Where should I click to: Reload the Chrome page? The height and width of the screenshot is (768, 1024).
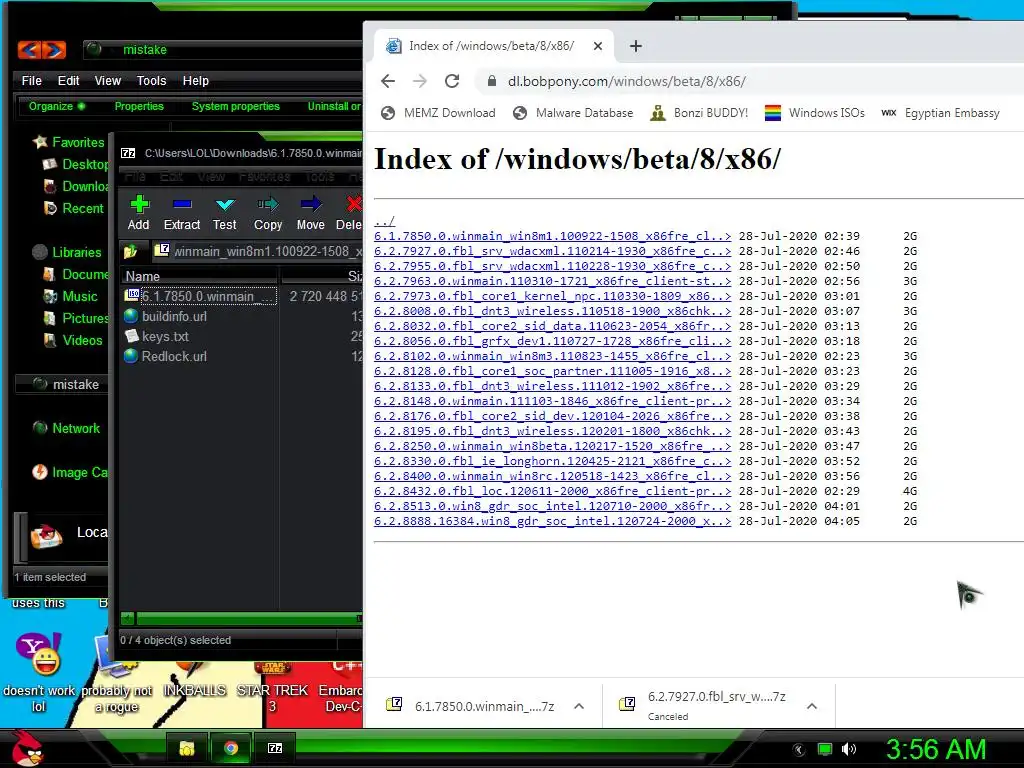[452, 81]
